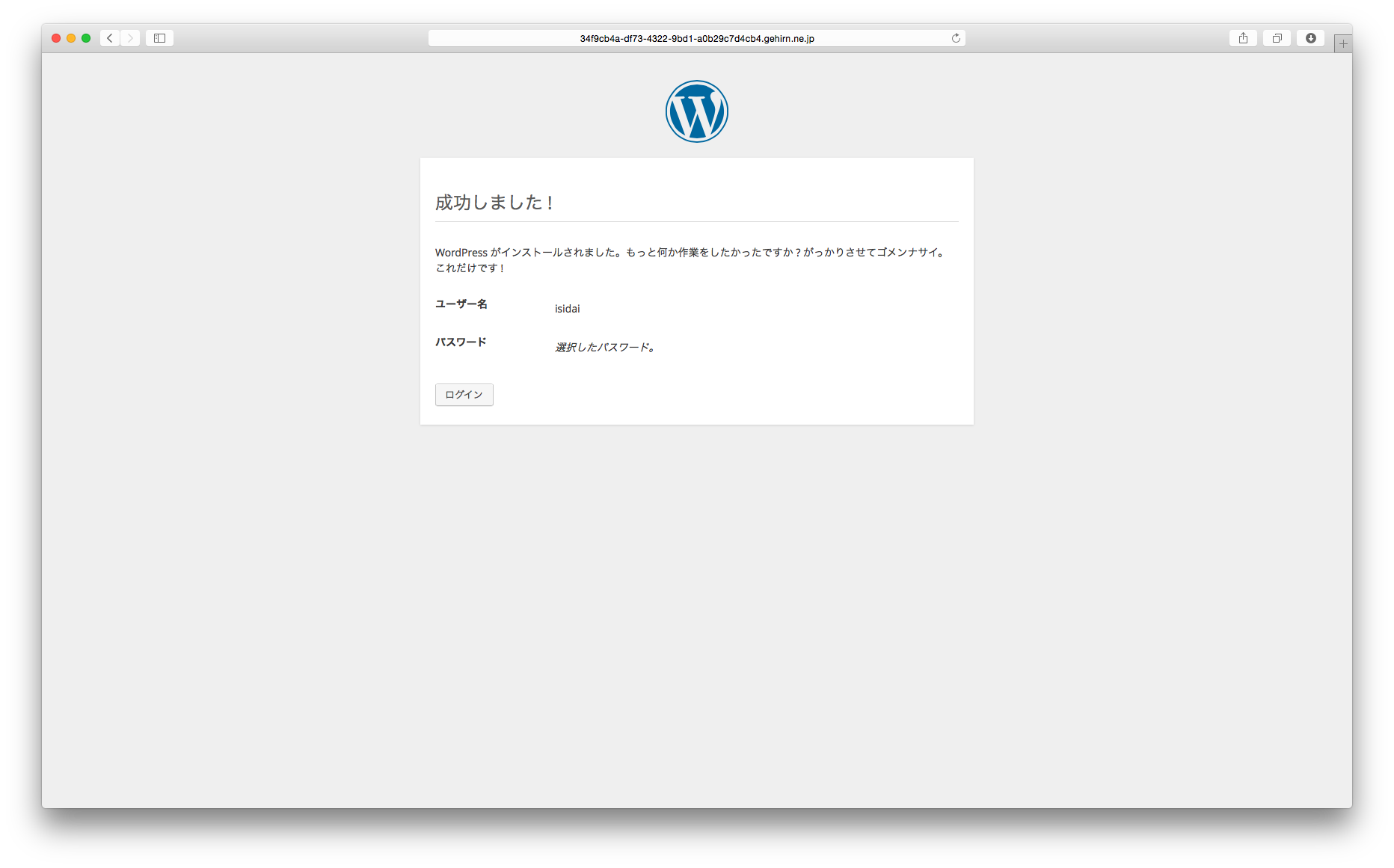Click the パスワード label
The width and height of the screenshot is (1394, 868).
point(461,342)
